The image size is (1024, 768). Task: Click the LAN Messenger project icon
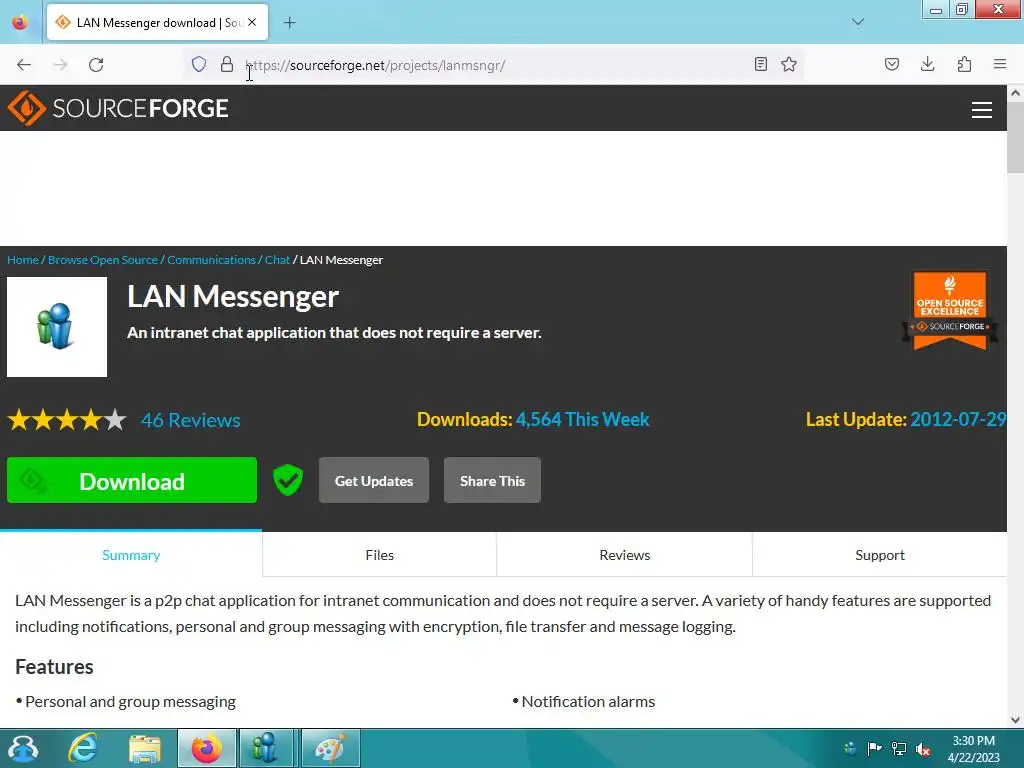57,327
